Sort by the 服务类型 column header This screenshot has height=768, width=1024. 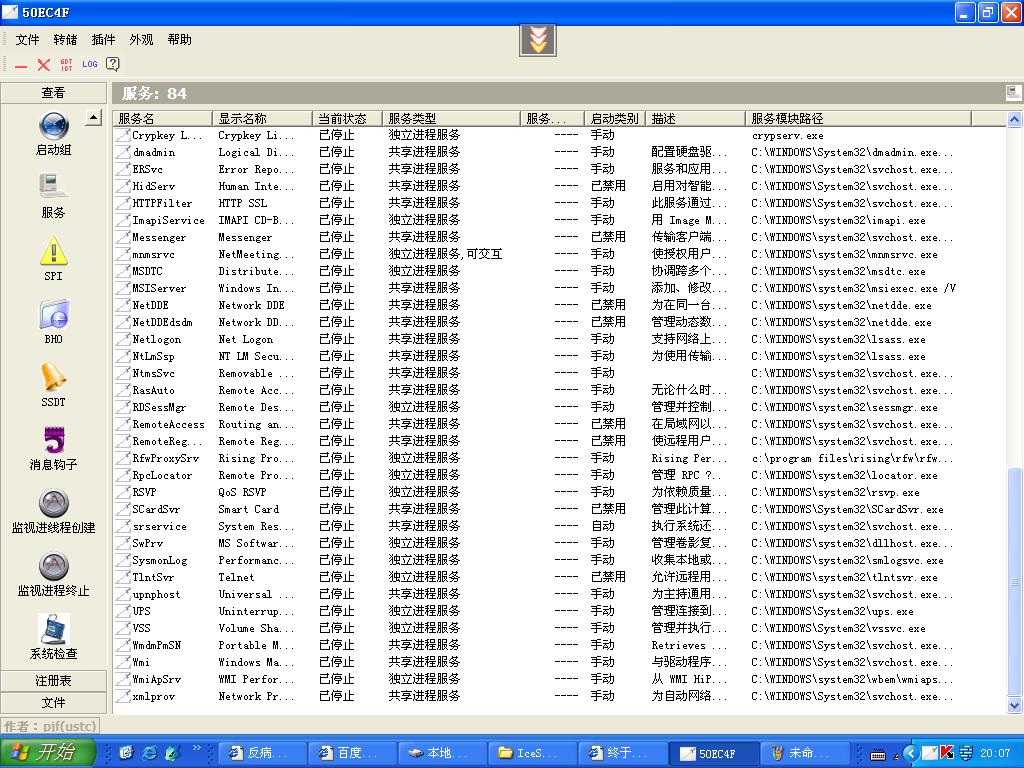pos(451,118)
